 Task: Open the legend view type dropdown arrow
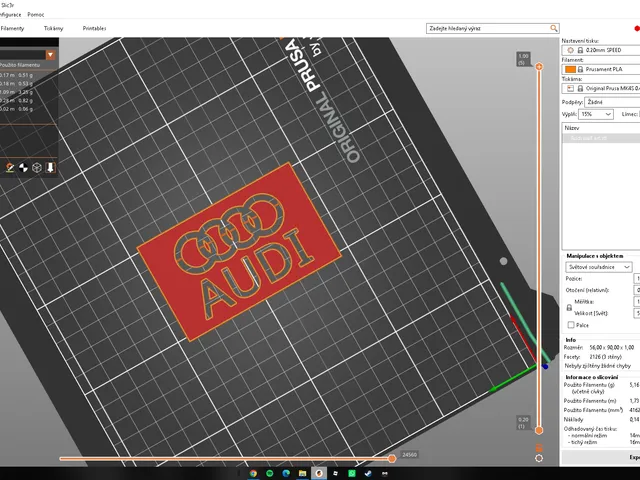[x=50, y=55]
